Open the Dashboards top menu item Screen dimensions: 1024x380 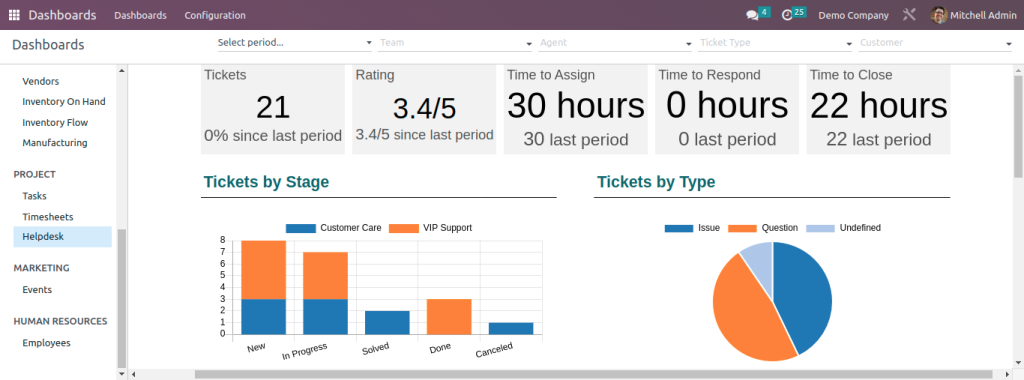(x=140, y=15)
